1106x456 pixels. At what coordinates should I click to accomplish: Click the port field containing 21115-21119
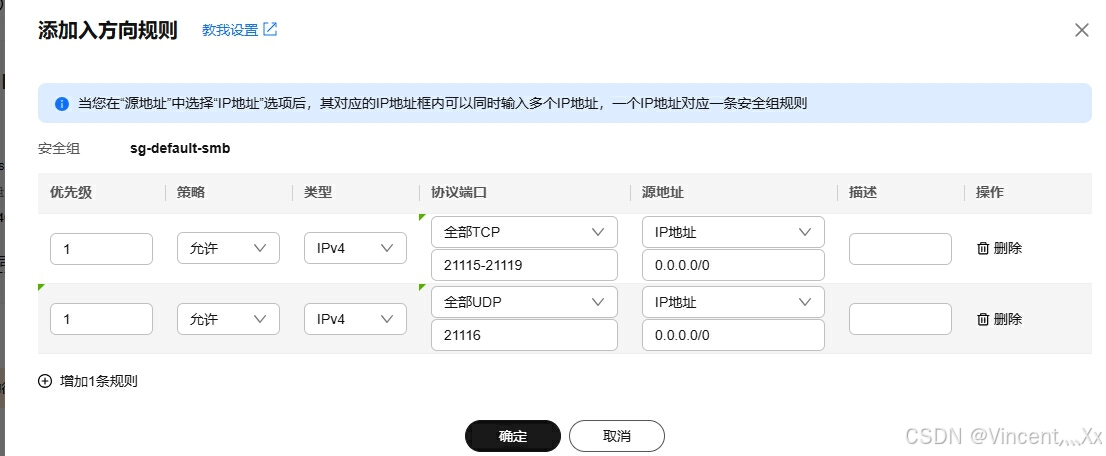tap(524, 266)
